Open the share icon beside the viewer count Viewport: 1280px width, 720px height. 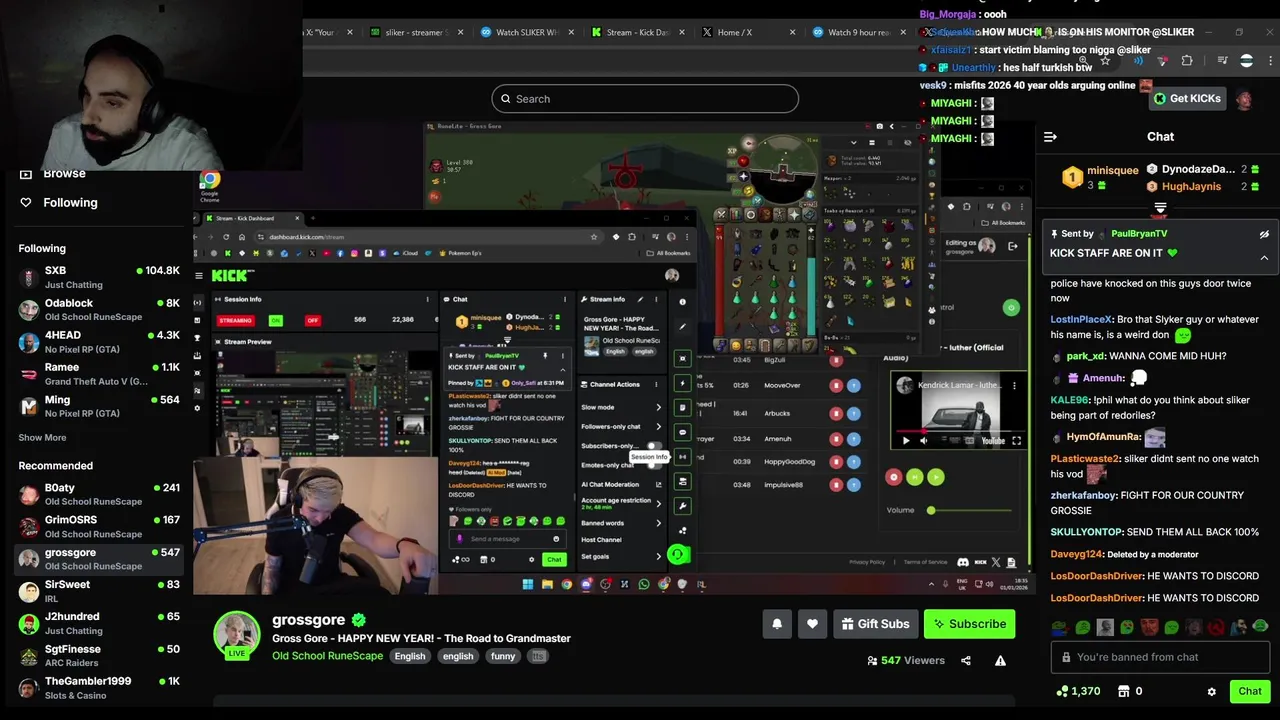[x=966, y=660]
